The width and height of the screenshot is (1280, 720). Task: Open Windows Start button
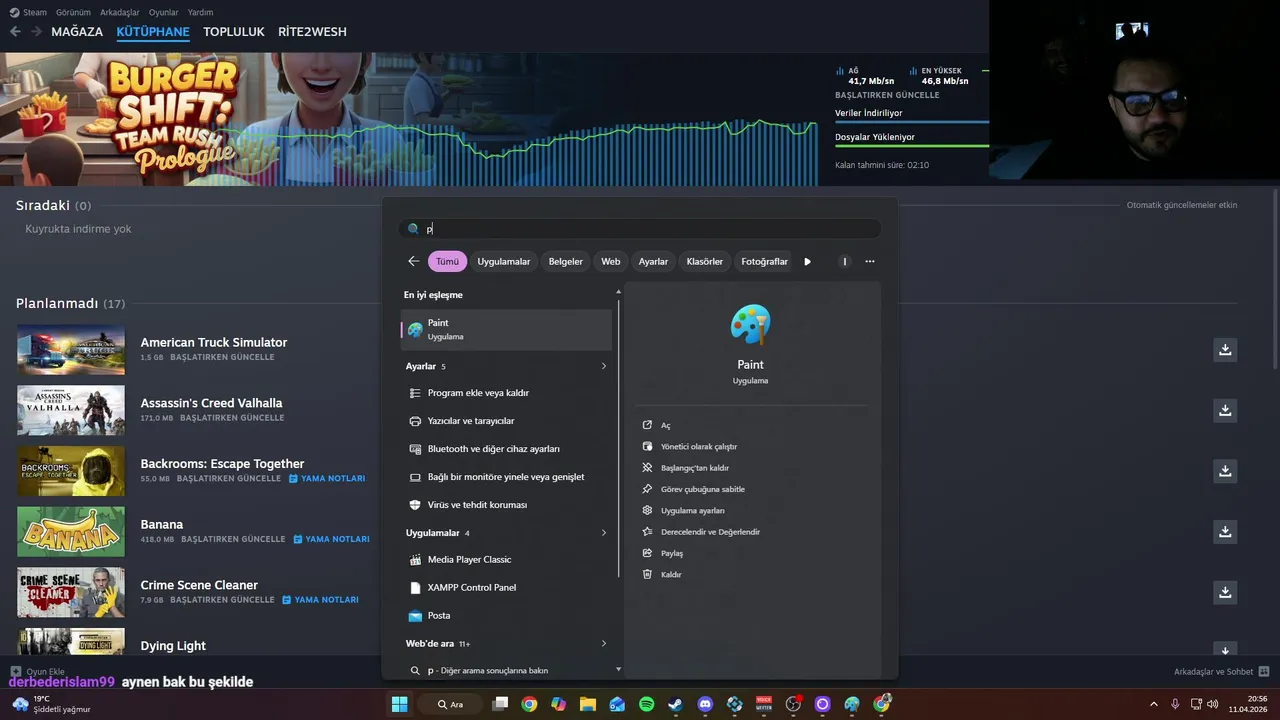pyautogui.click(x=400, y=704)
